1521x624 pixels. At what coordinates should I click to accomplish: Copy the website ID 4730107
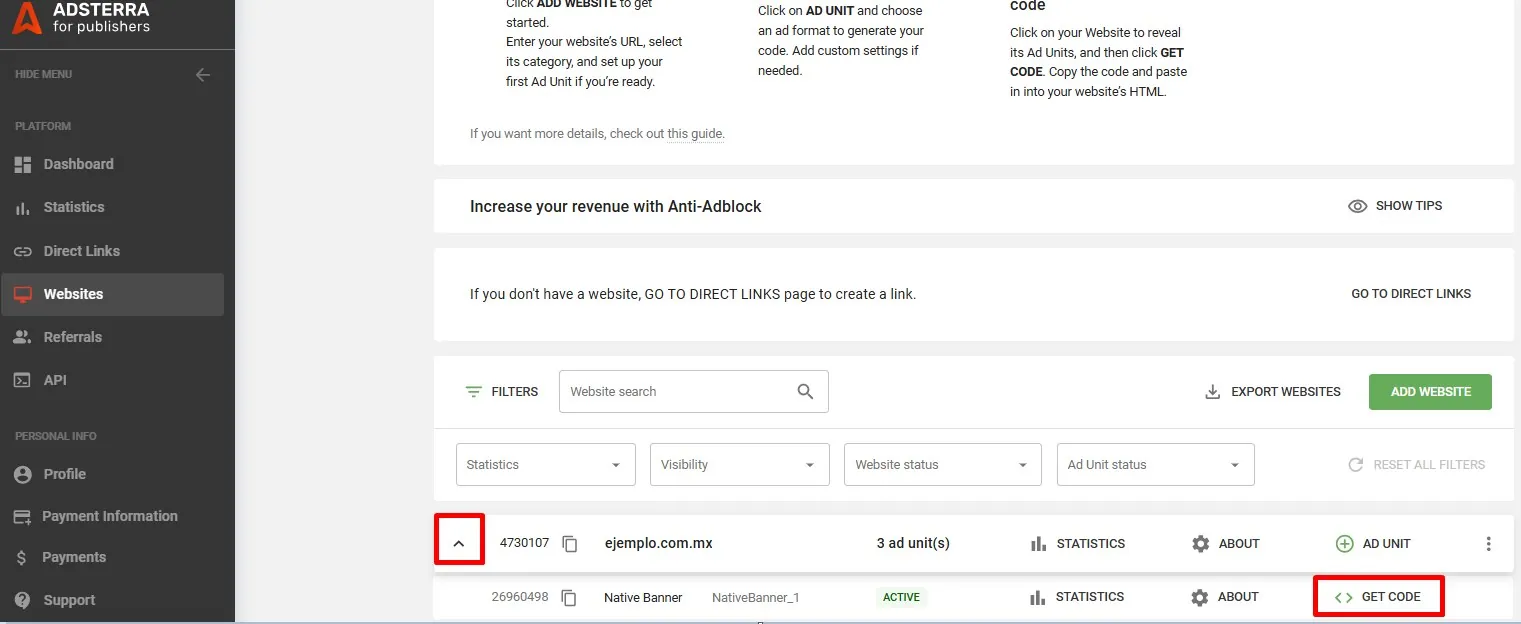569,543
